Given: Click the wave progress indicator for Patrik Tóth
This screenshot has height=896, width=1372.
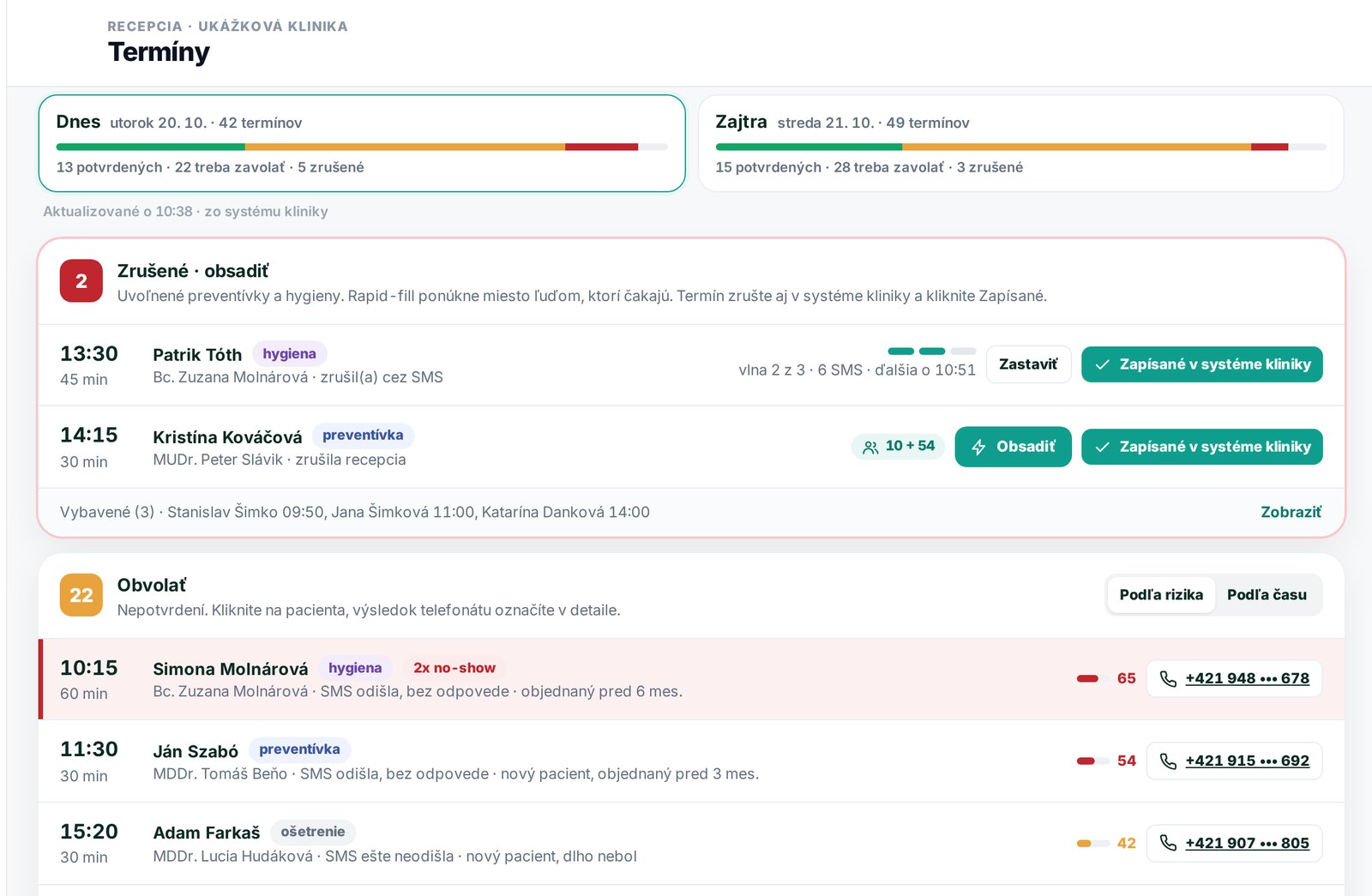Looking at the screenshot, I should [932, 351].
